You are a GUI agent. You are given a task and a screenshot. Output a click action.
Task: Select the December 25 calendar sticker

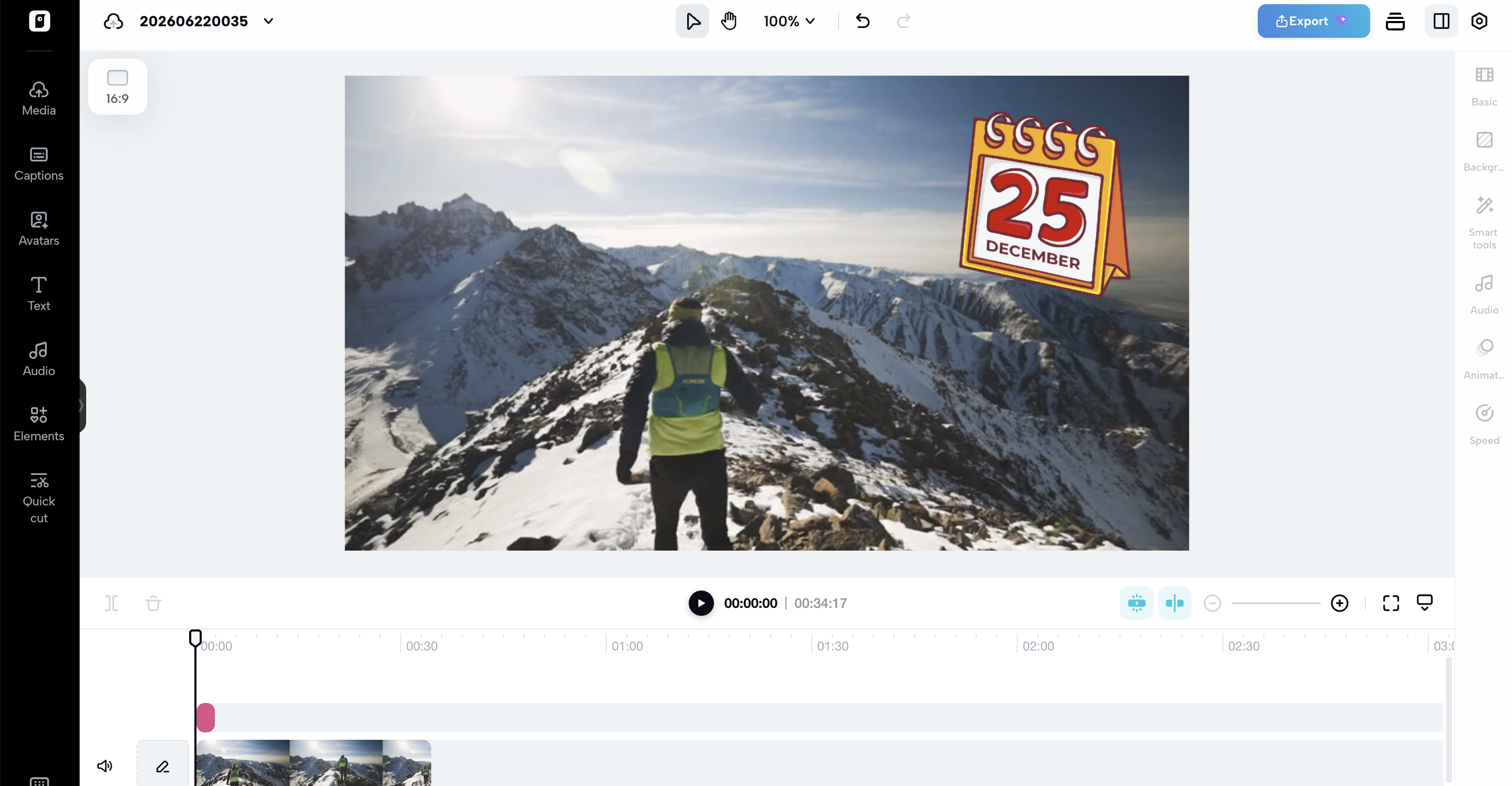[x=1045, y=203]
